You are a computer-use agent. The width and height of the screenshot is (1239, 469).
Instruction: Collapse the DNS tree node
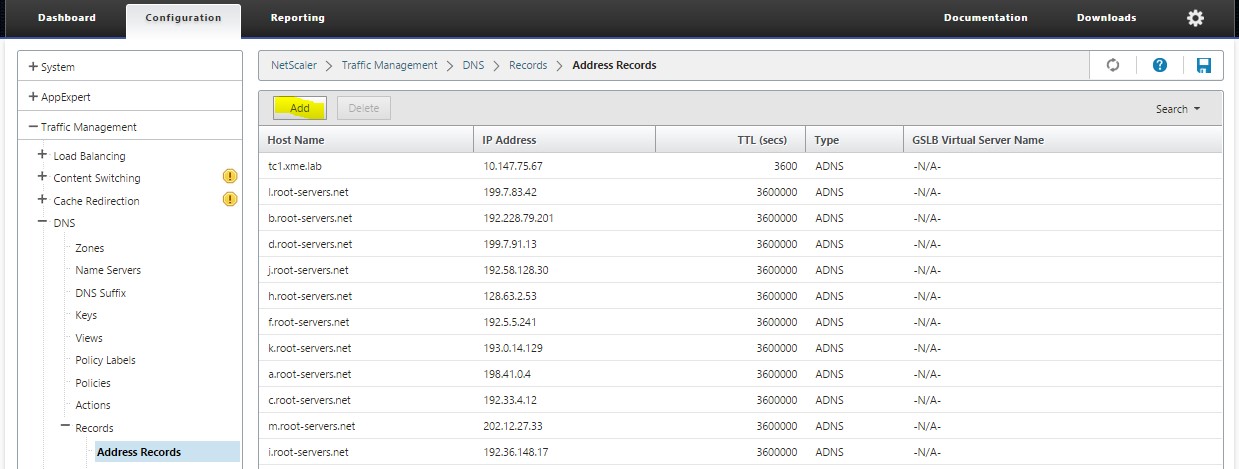pyautogui.click(x=42, y=223)
